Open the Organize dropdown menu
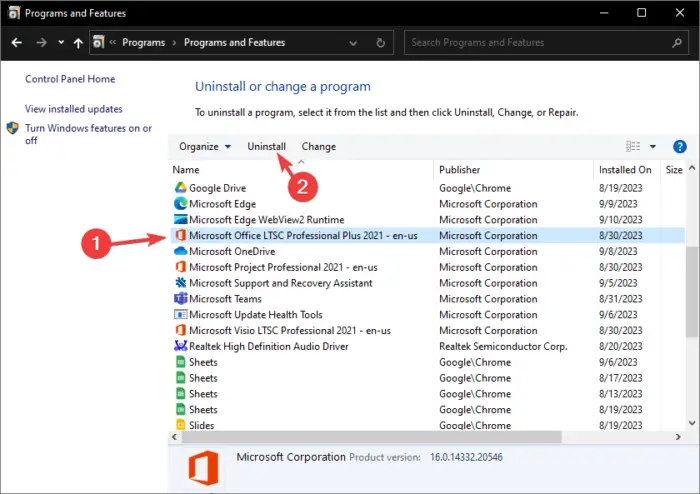Screen dimensions: 700x494 205,146
